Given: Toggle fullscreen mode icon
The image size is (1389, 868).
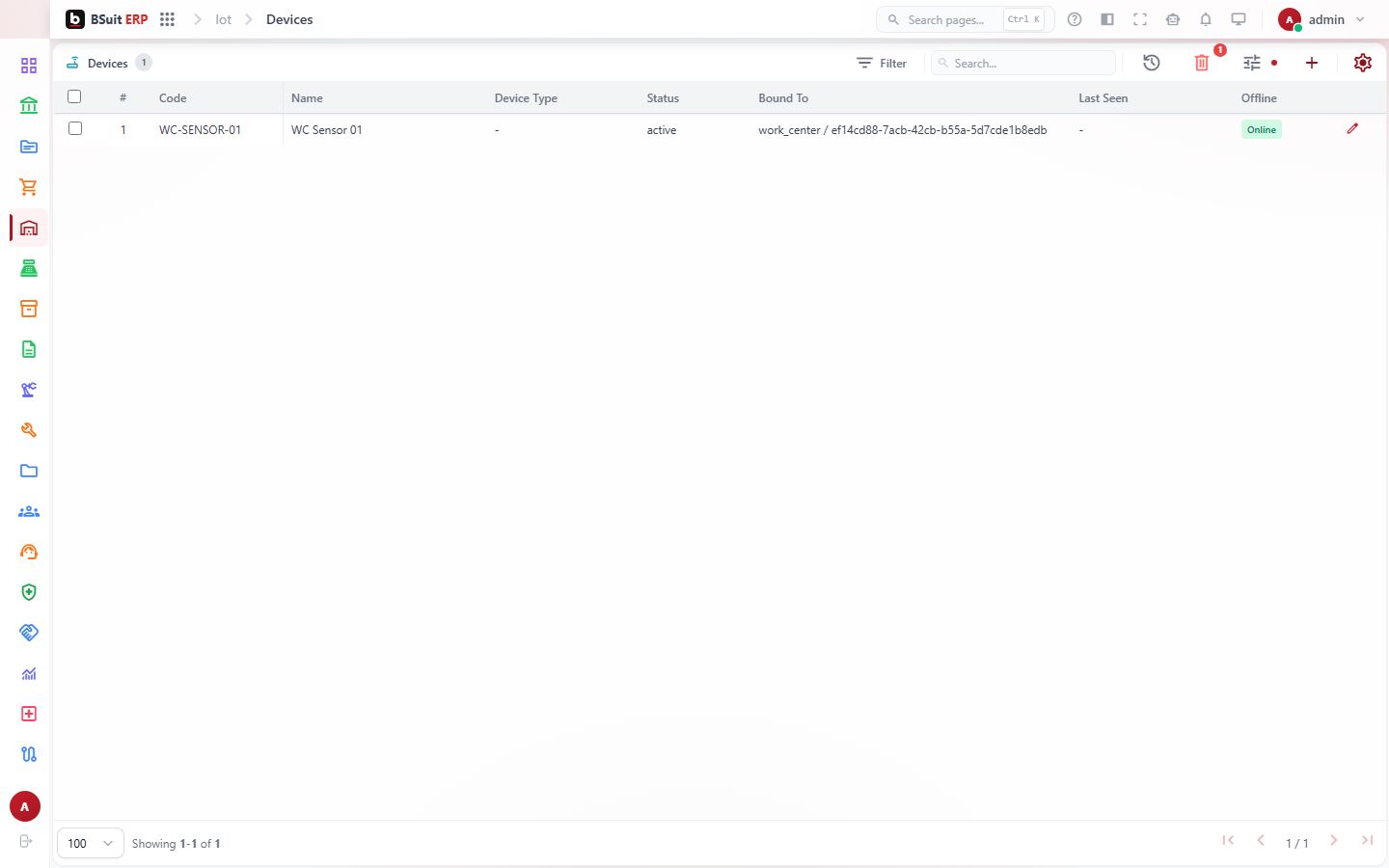Looking at the screenshot, I should (1140, 19).
